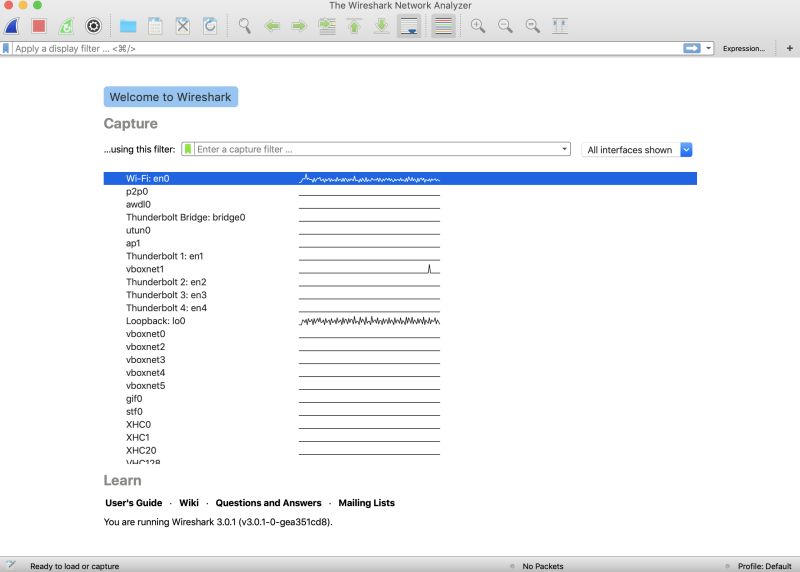Select Thunderbolt 2: en2 interface
This screenshot has height=572, width=800.
tap(400, 282)
